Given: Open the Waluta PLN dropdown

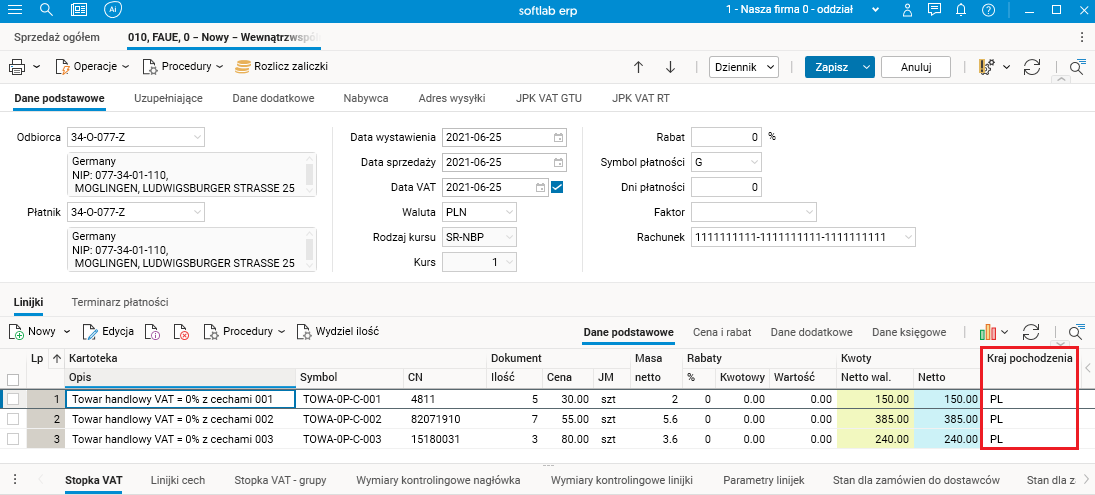Looking at the screenshot, I should pyautogui.click(x=509, y=212).
